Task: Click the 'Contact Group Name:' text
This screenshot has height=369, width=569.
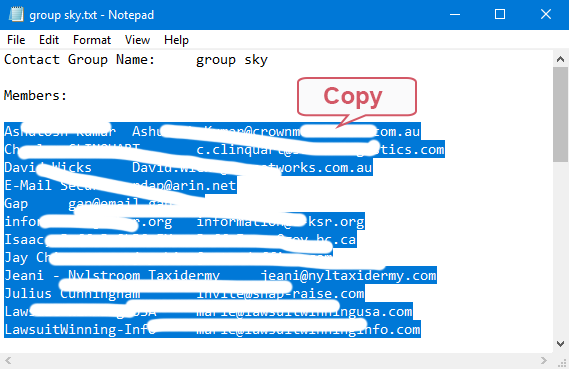Action: tap(79, 59)
